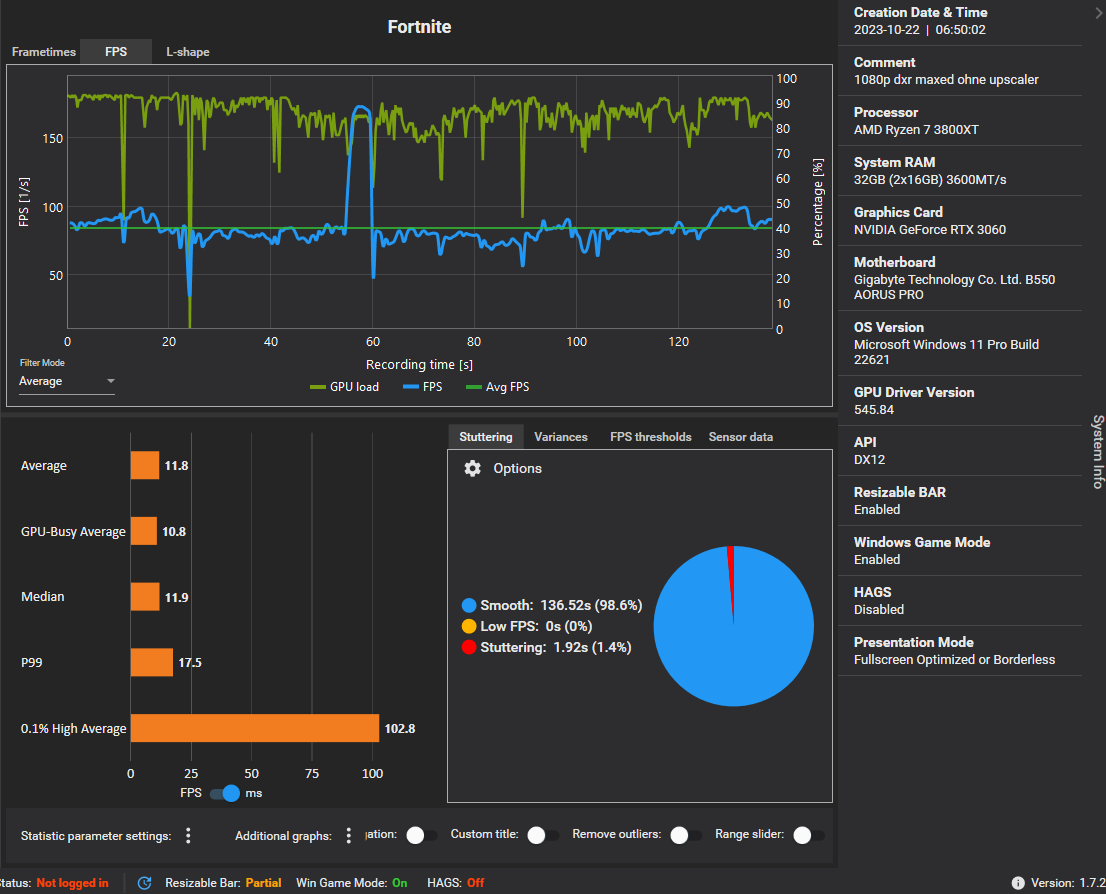Open Statistic parameter settings three-dot menu
1106x894 pixels.
point(188,835)
